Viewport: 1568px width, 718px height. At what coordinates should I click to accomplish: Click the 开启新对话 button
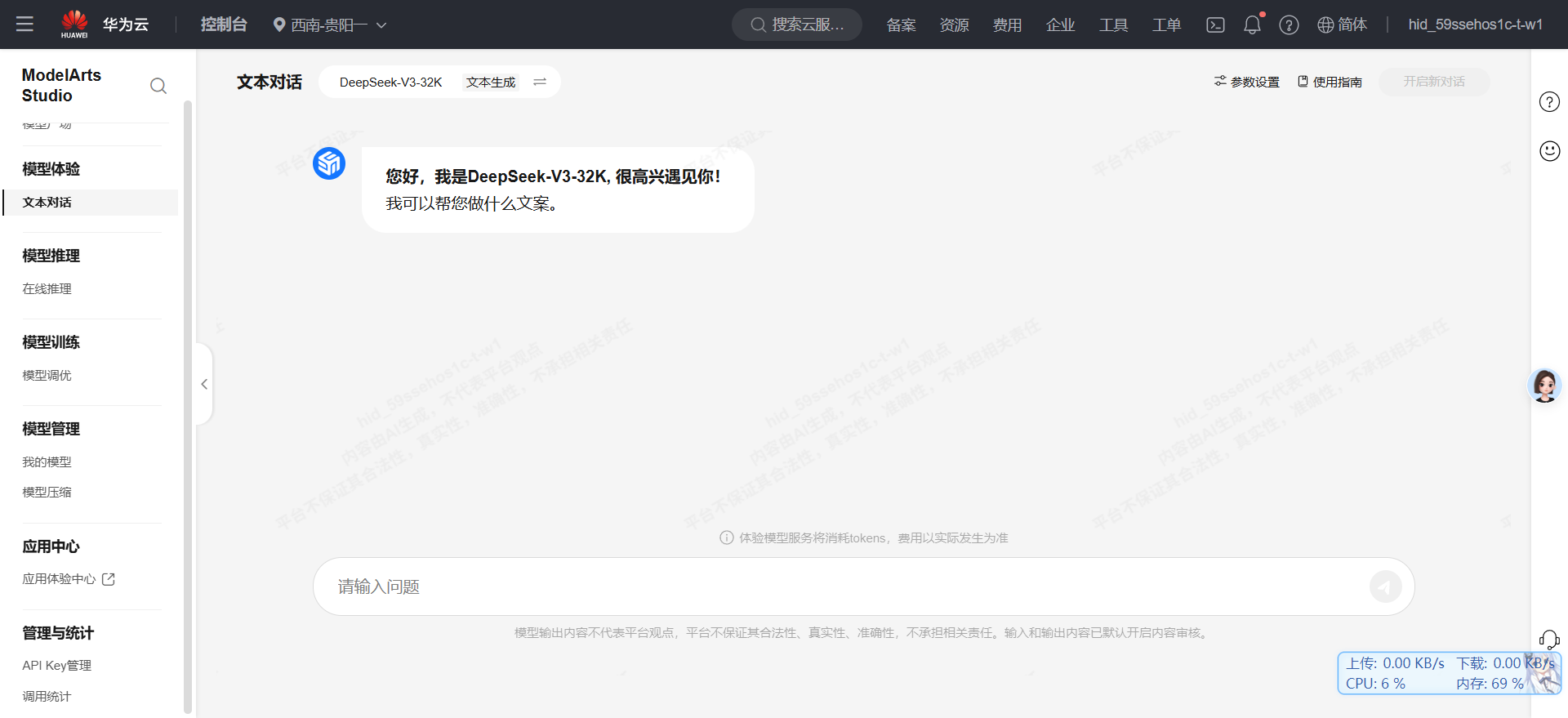click(x=1434, y=82)
